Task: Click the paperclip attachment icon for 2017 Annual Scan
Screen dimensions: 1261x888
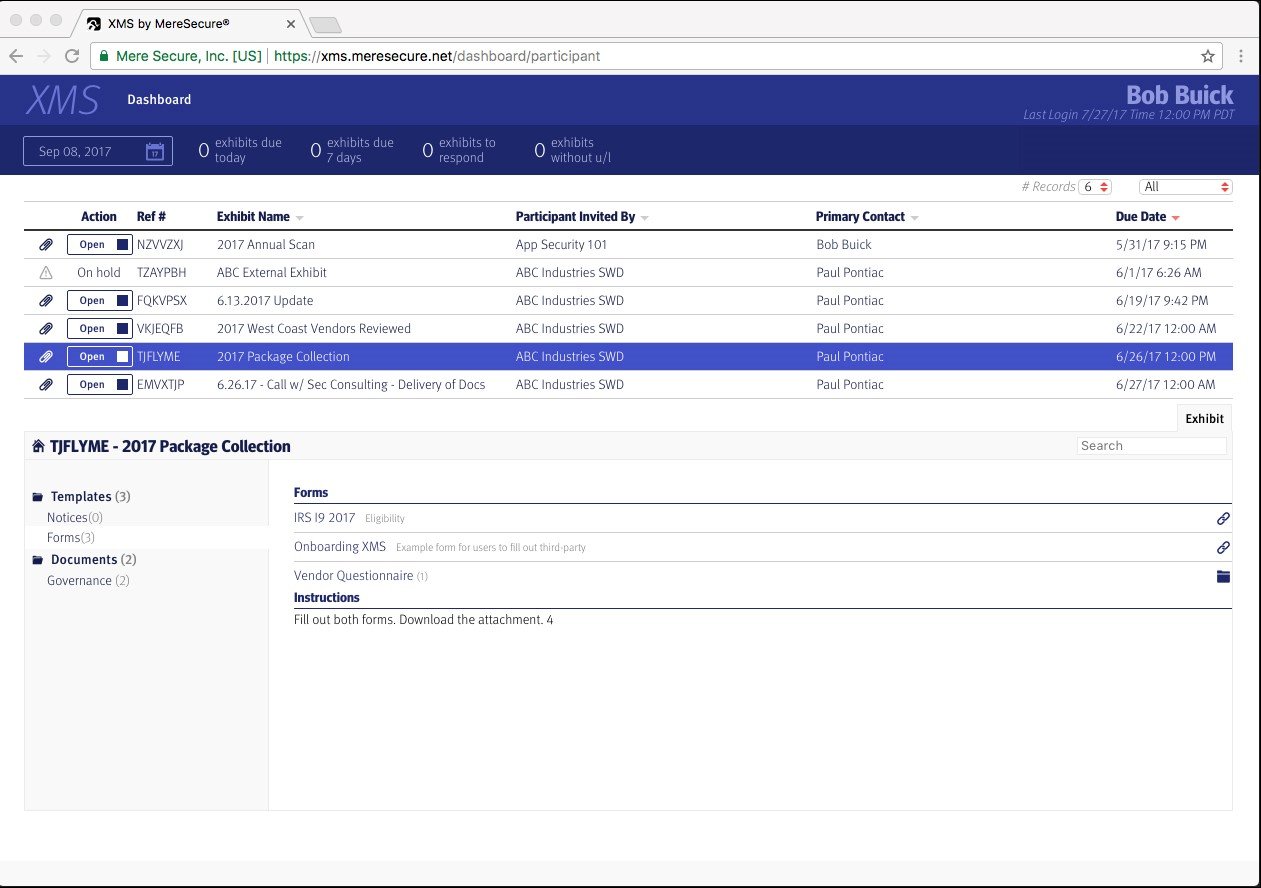Action: click(45, 244)
